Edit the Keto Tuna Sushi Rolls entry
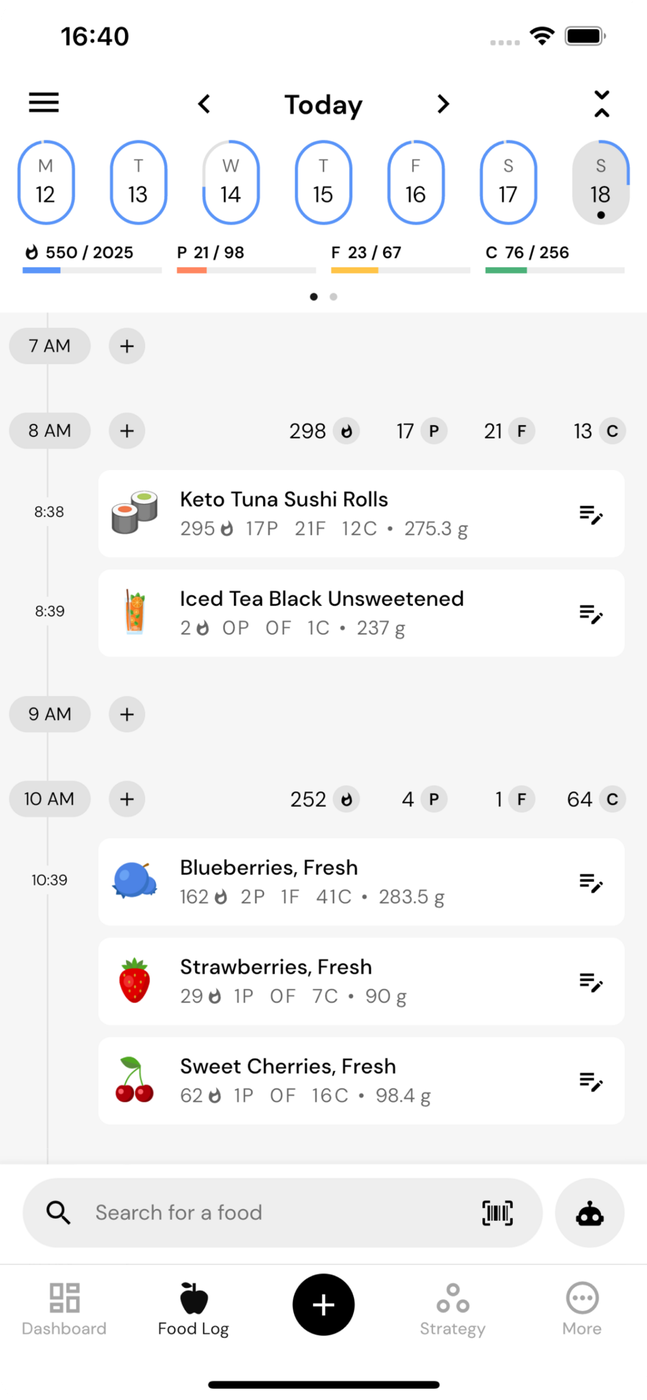Screen dimensions: 647x1400 (591, 514)
